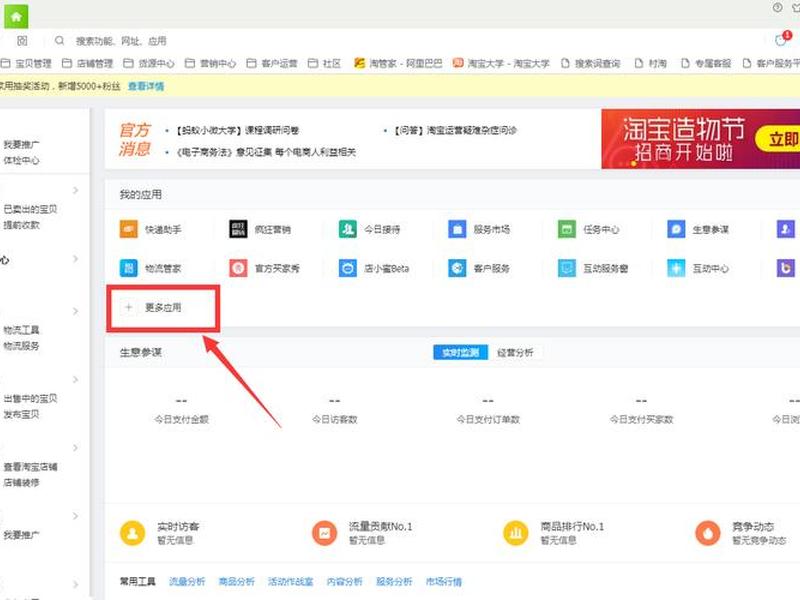Open the 官方买家秀 app icon

pos(238,268)
